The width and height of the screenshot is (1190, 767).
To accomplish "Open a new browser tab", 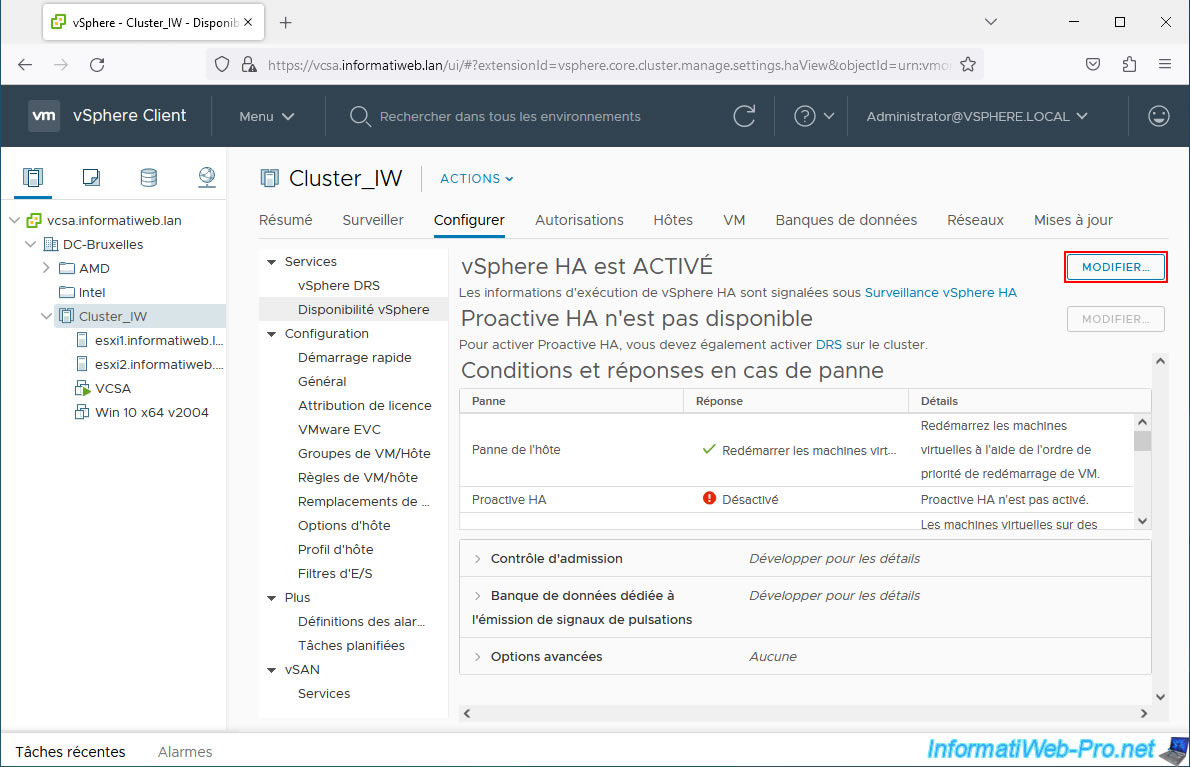I will click(285, 23).
